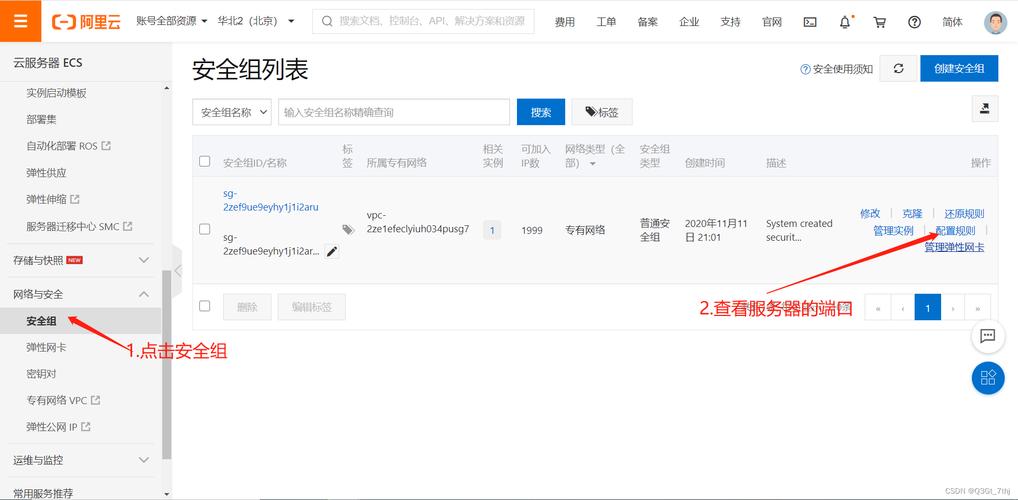Select 实例启动模板 in sidebar

(56, 93)
